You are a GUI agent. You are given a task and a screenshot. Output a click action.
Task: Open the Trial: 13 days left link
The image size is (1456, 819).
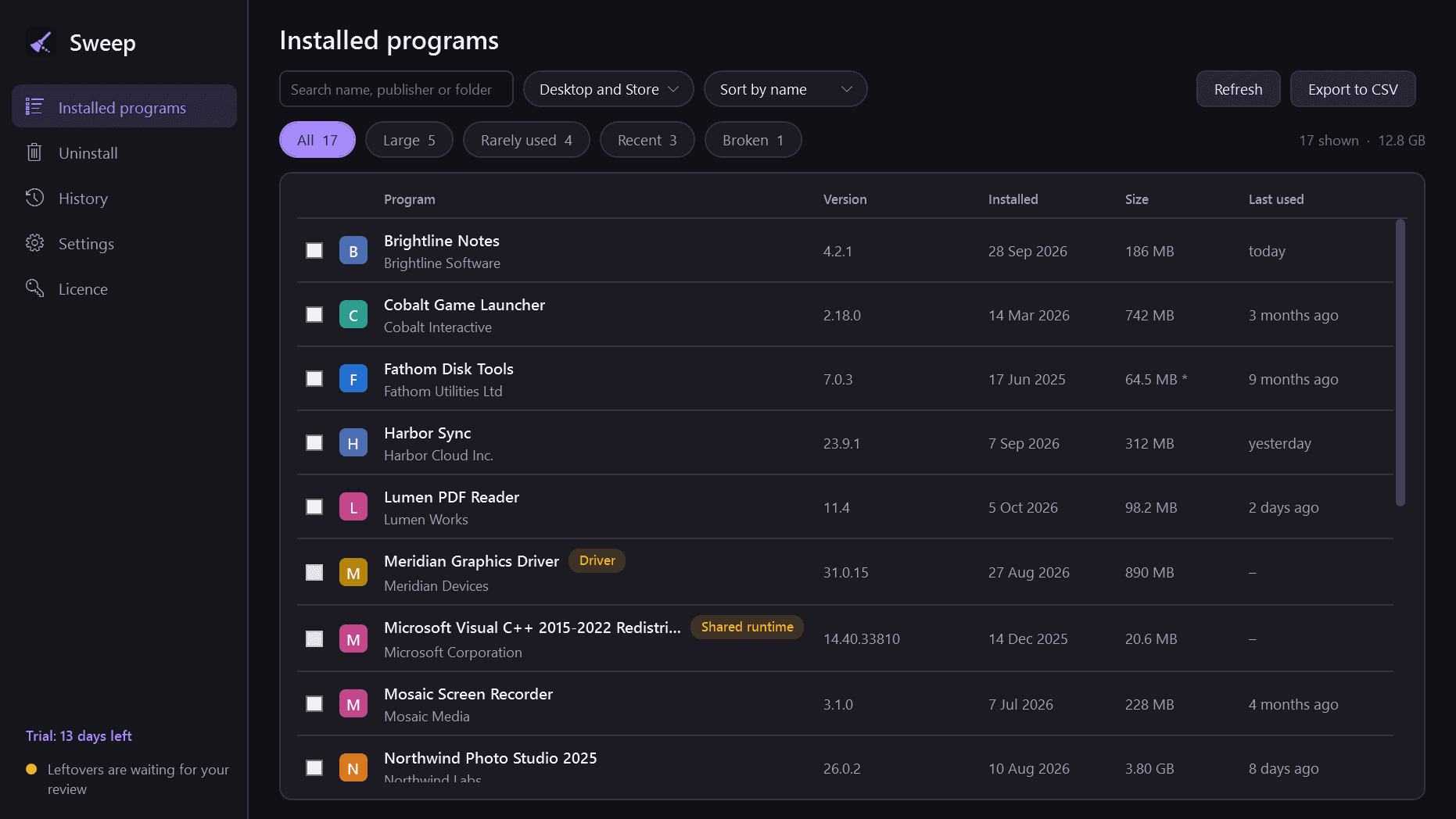(79, 736)
